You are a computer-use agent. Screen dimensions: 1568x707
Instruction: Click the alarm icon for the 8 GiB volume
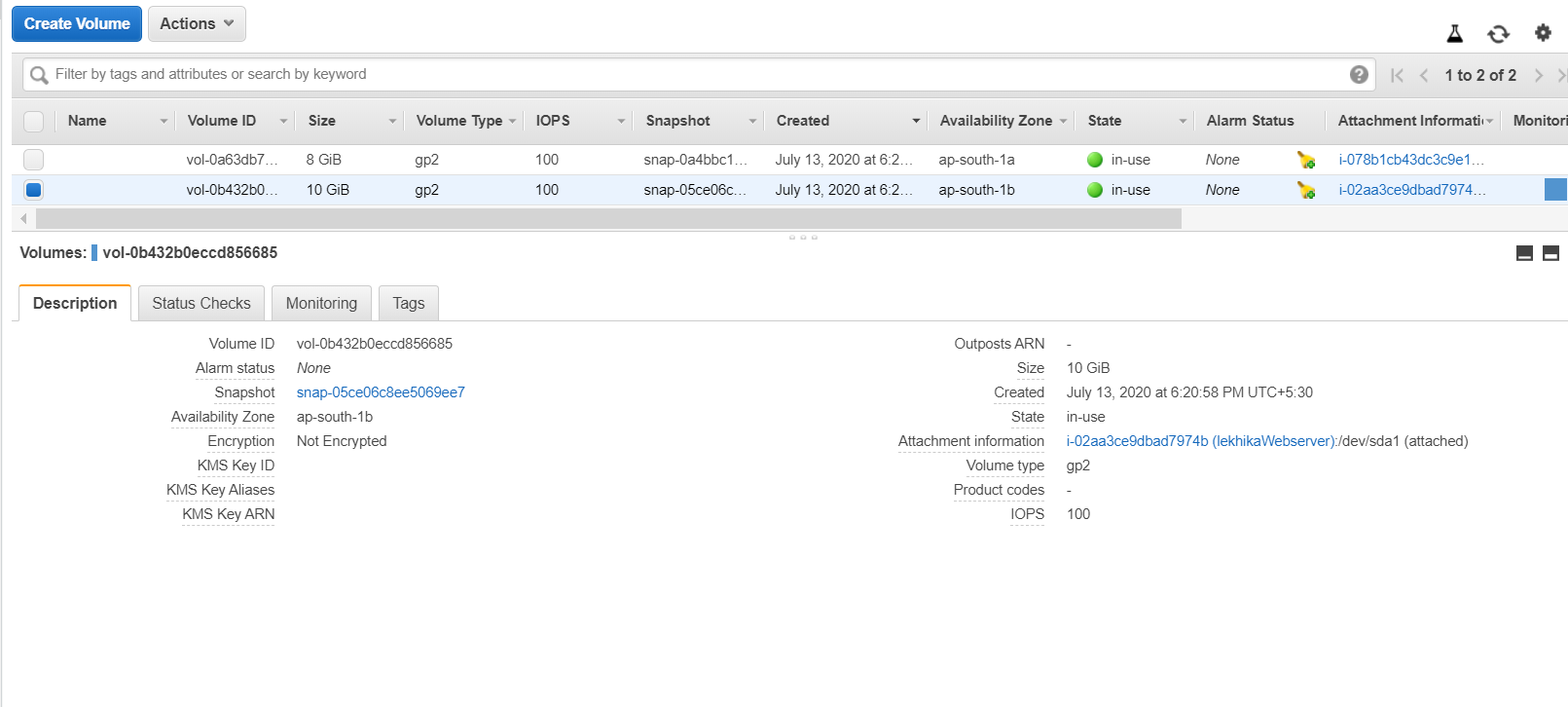click(x=1306, y=160)
